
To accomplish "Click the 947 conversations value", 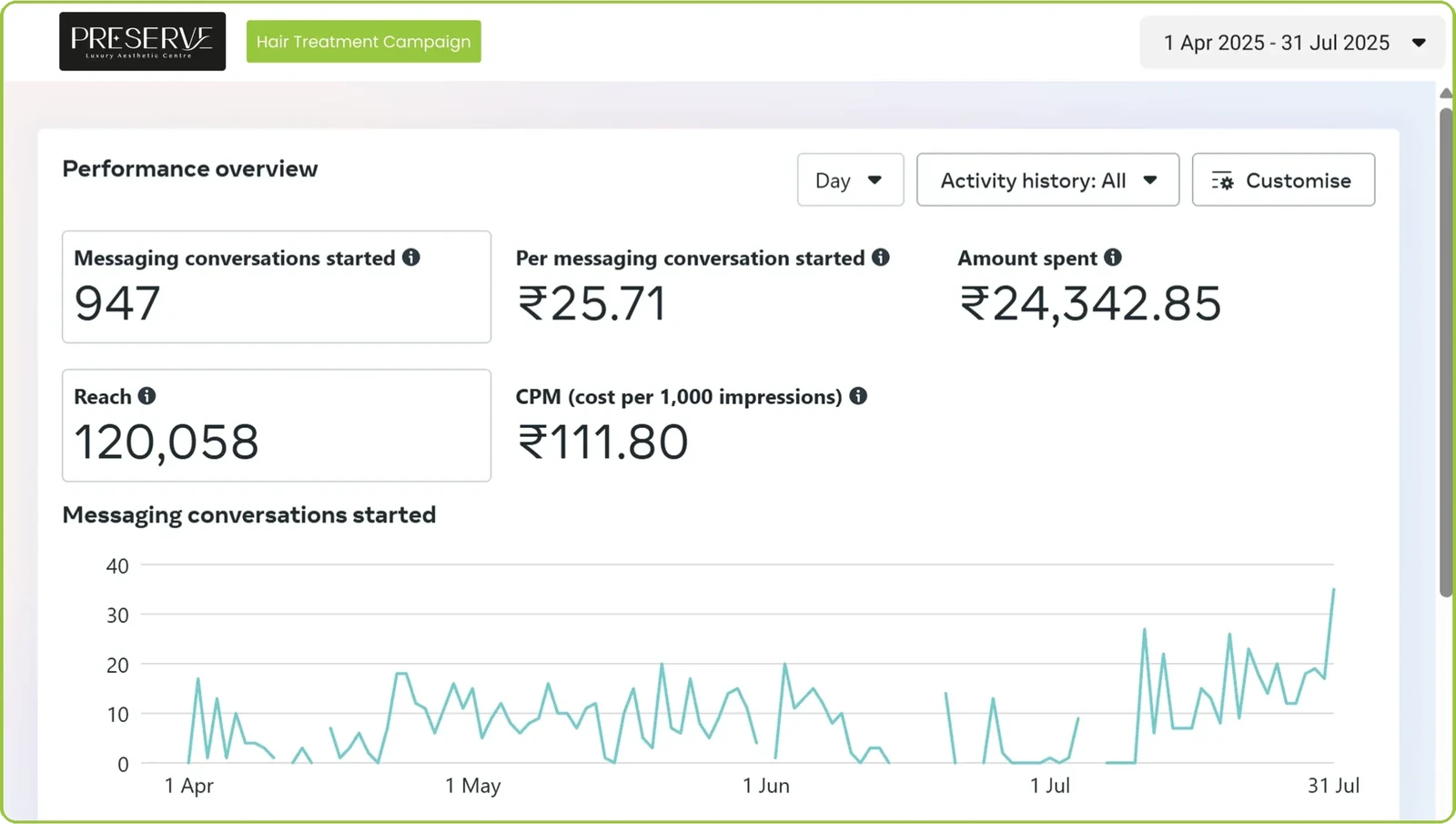I will click(x=117, y=304).
